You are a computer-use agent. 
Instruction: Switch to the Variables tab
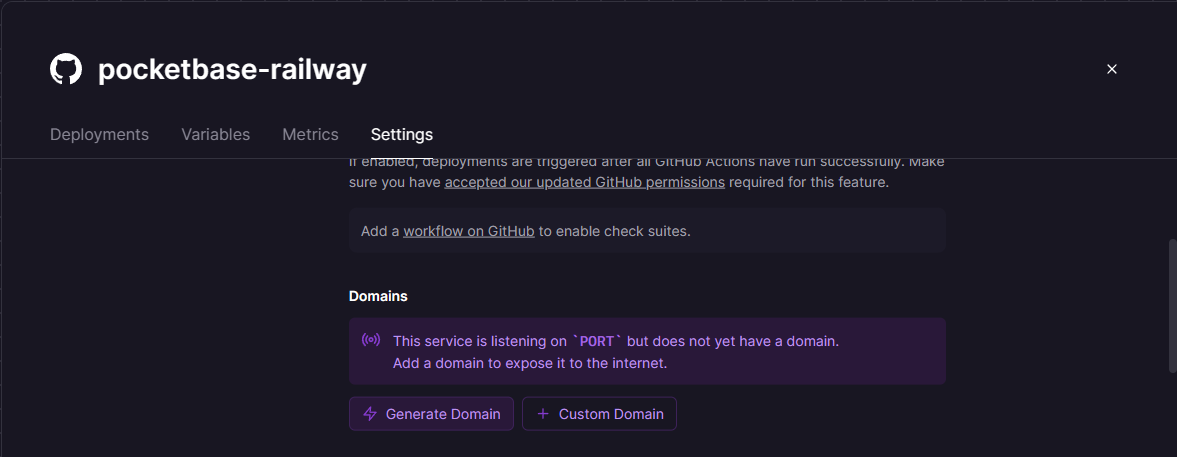pyautogui.click(x=215, y=134)
